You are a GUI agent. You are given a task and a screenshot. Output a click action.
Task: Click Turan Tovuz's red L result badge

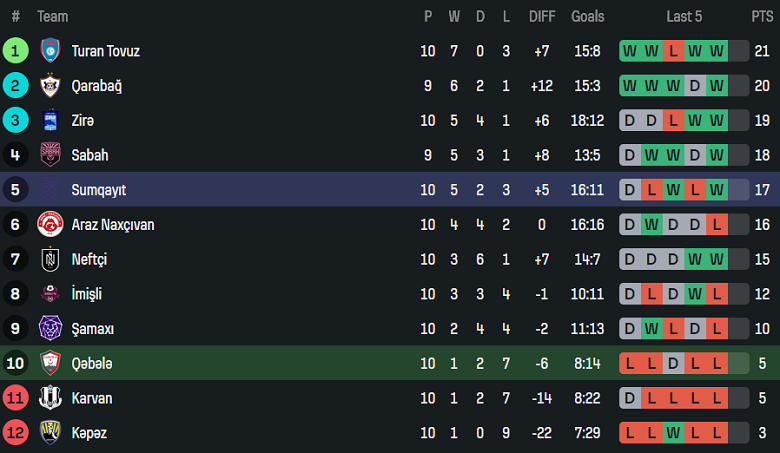[x=673, y=51]
